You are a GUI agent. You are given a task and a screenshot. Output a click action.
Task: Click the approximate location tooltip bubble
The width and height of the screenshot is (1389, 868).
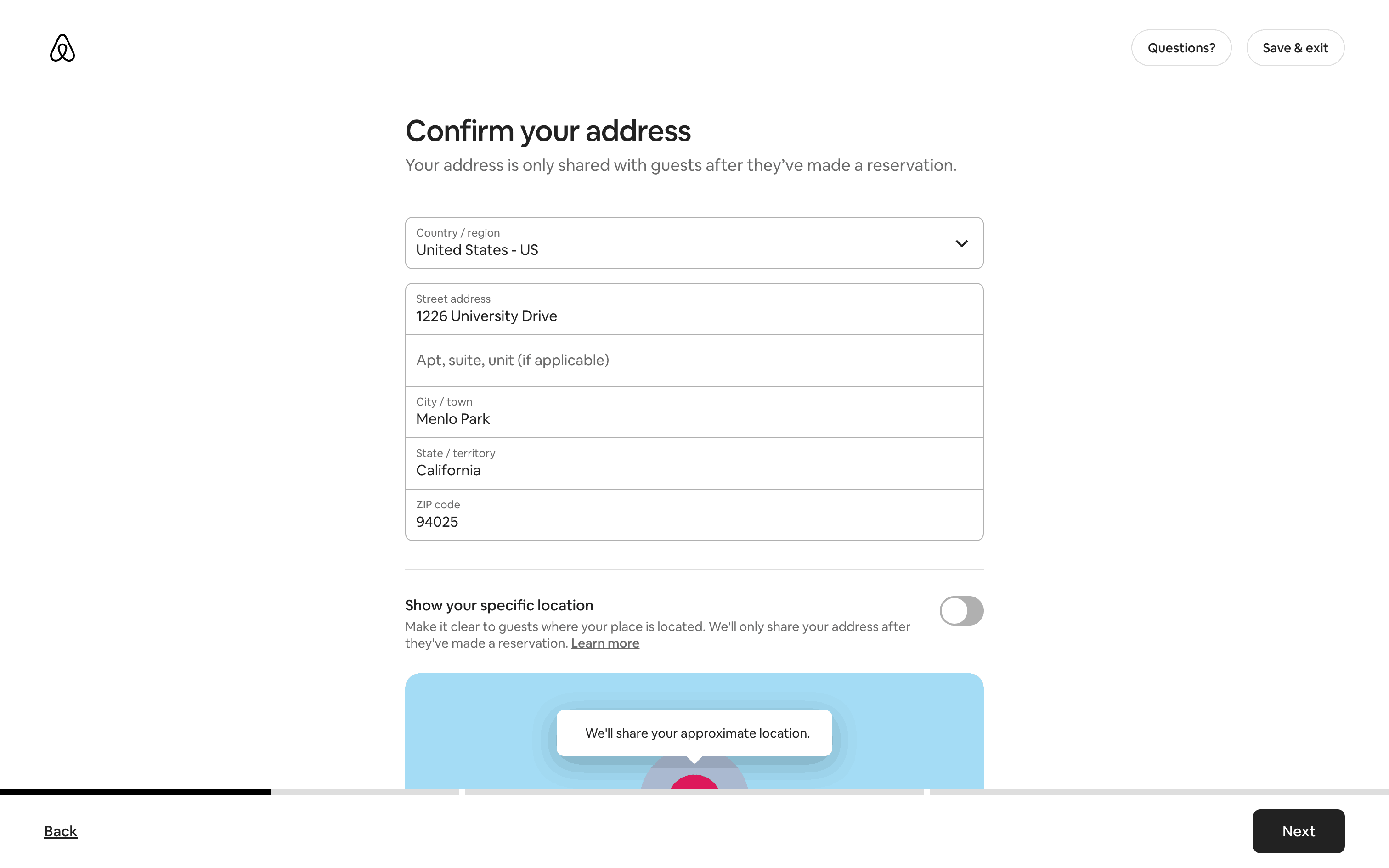[694, 733]
